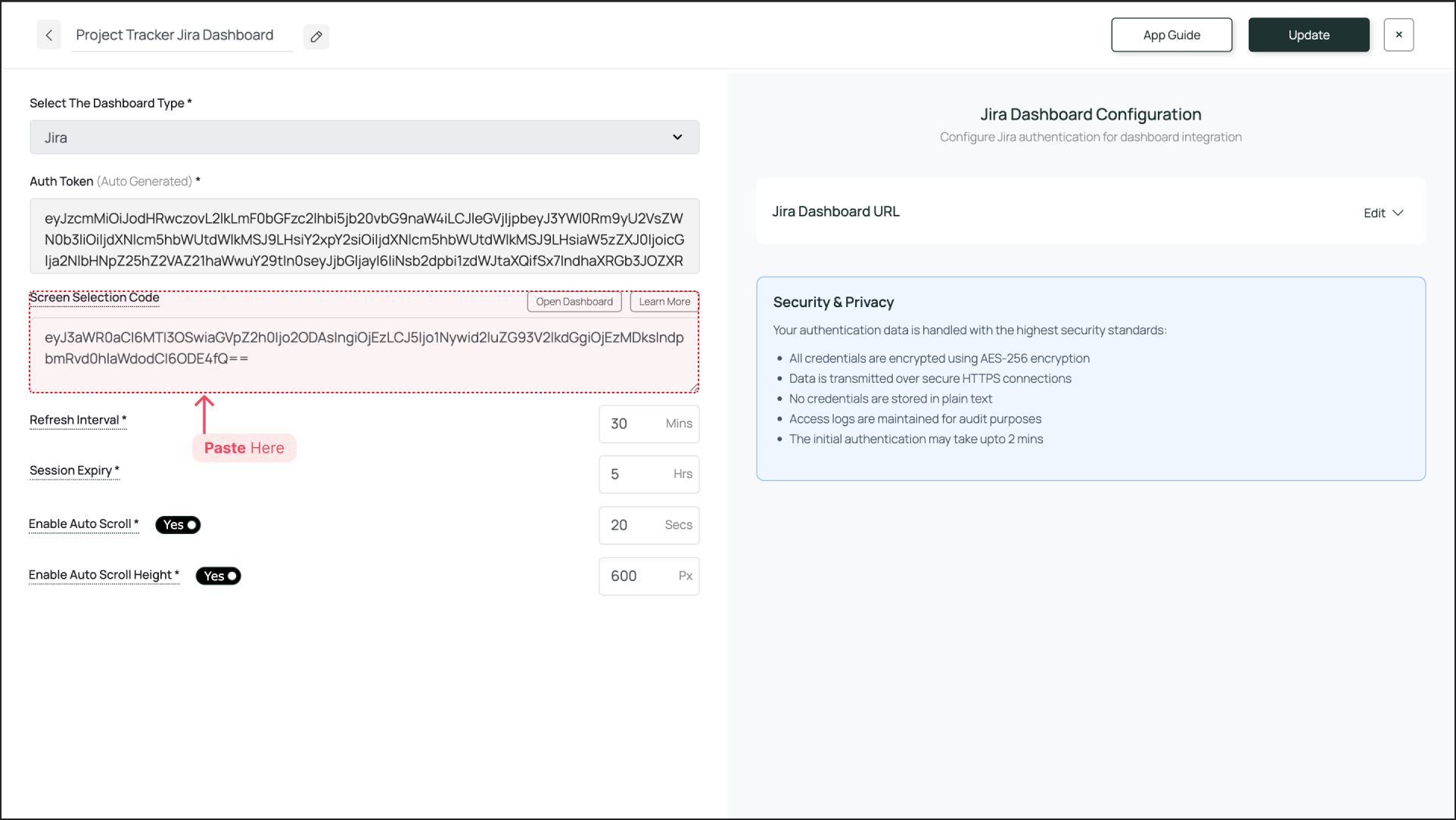Toggle Enable Auto Scroll Height switch
1456x820 pixels.
pyautogui.click(x=218, y=576)
